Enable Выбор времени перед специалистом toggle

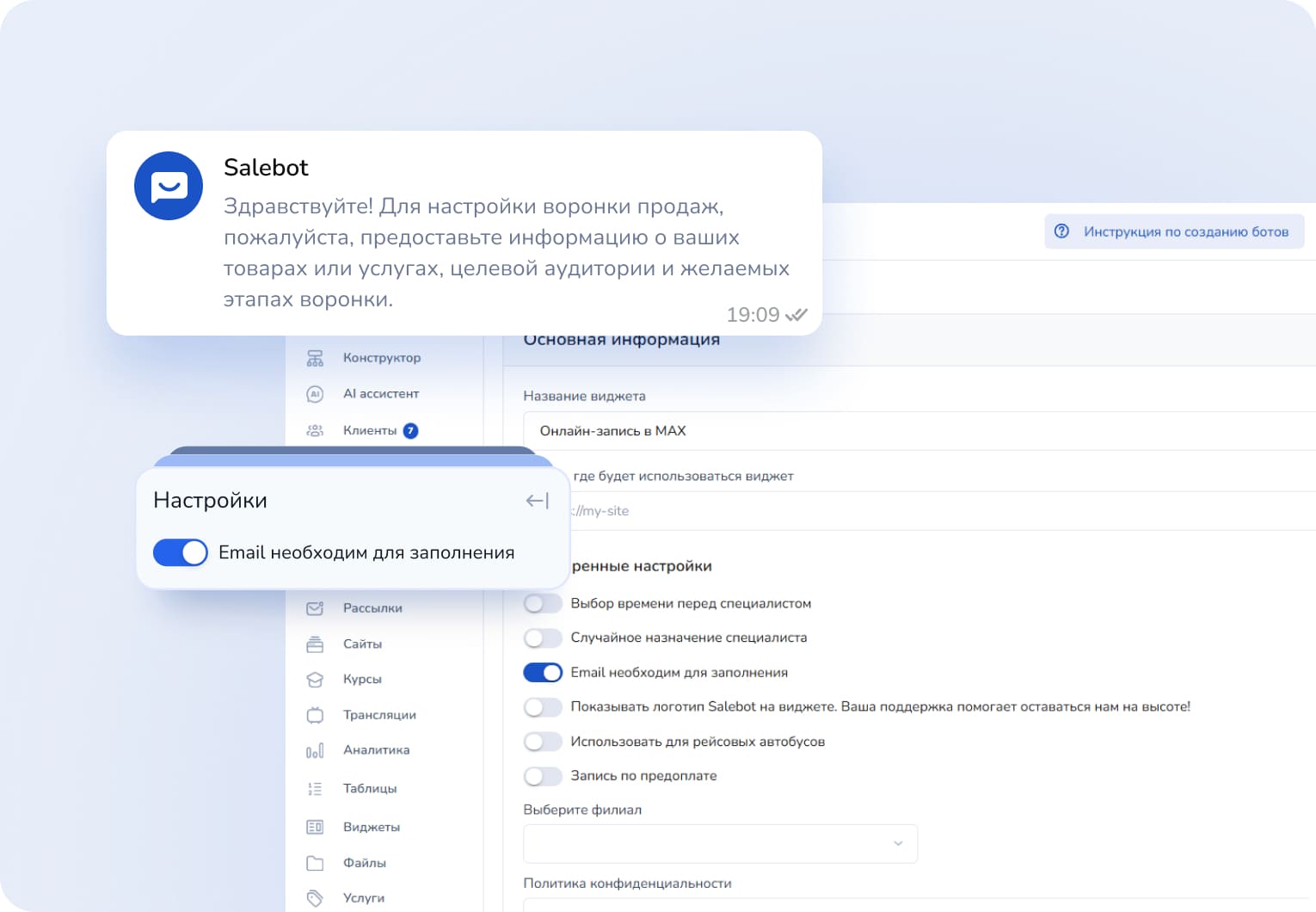click(x=543, y=604)
